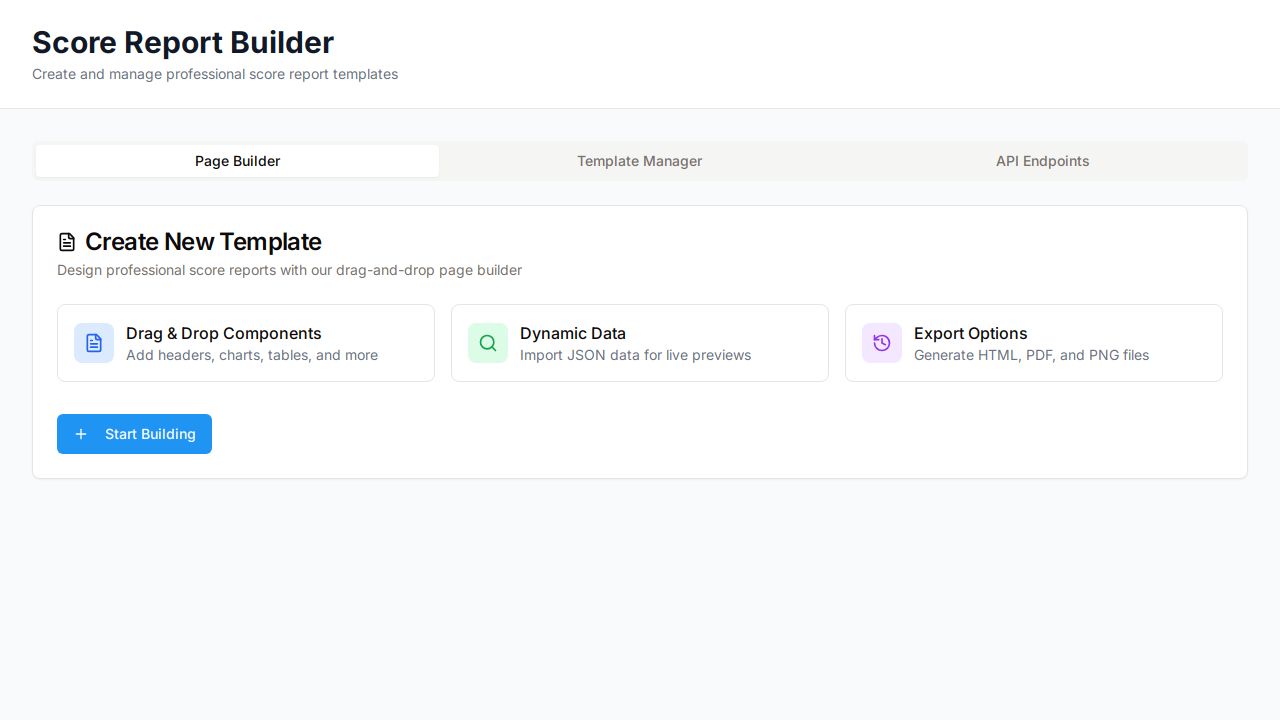
Task: Click the purple history icon for Export Options
Action: [882, 343]
